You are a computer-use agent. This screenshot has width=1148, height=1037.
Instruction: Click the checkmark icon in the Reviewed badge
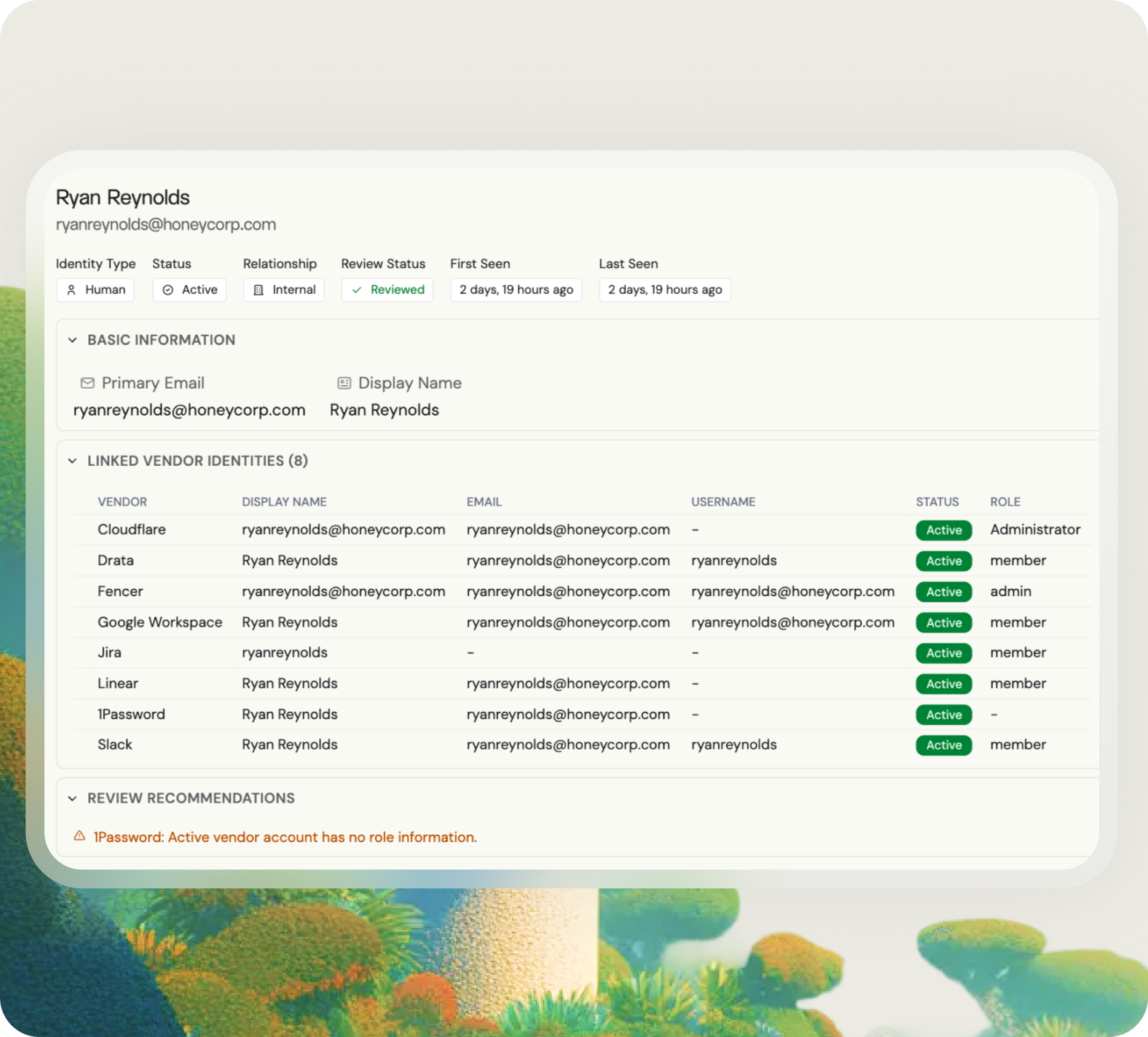pyautogui.click(x=357, y=290)
